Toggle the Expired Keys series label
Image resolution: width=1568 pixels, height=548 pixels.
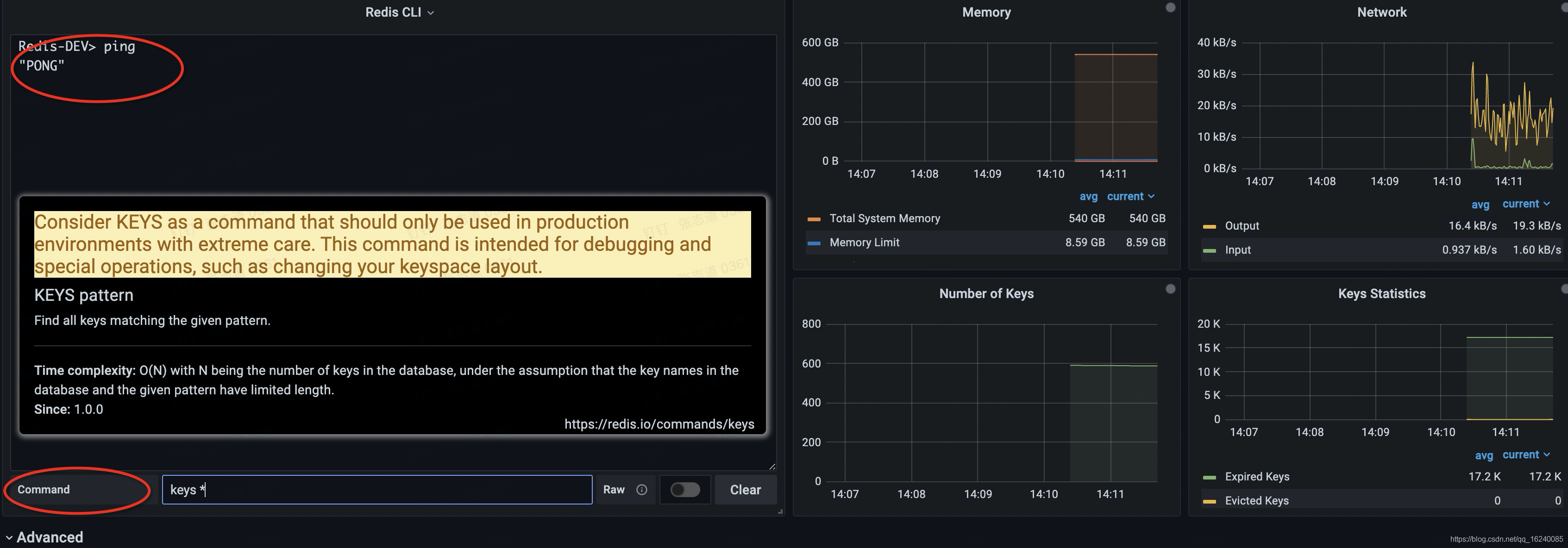click(x=1257, y=477)
